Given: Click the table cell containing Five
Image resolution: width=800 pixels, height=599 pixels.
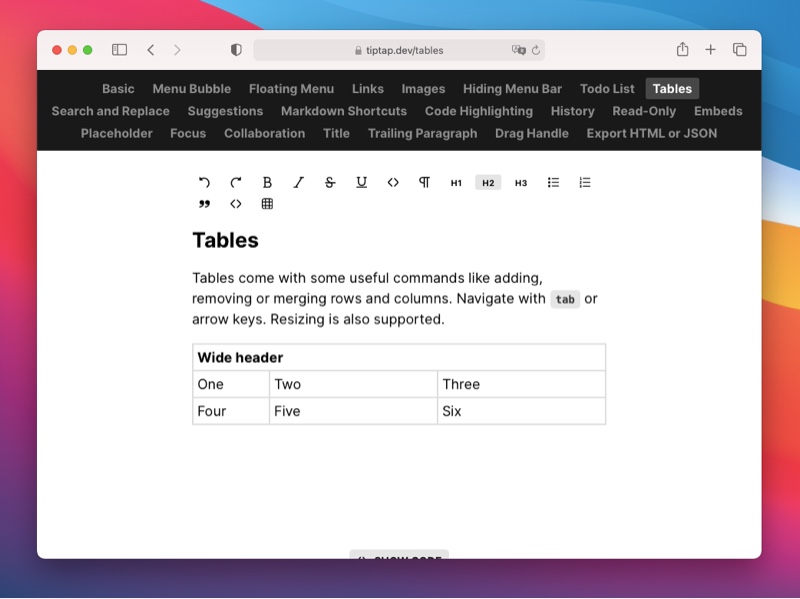Looking at the screenshot, I should pos(353,411).
